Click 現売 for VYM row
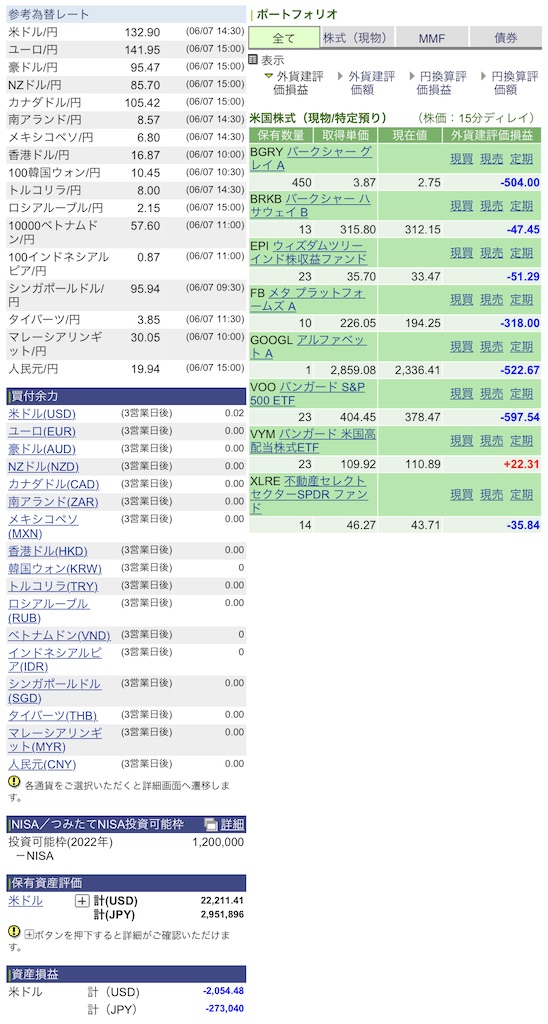Screen dimensions: 548x1024 pos(492,441)
